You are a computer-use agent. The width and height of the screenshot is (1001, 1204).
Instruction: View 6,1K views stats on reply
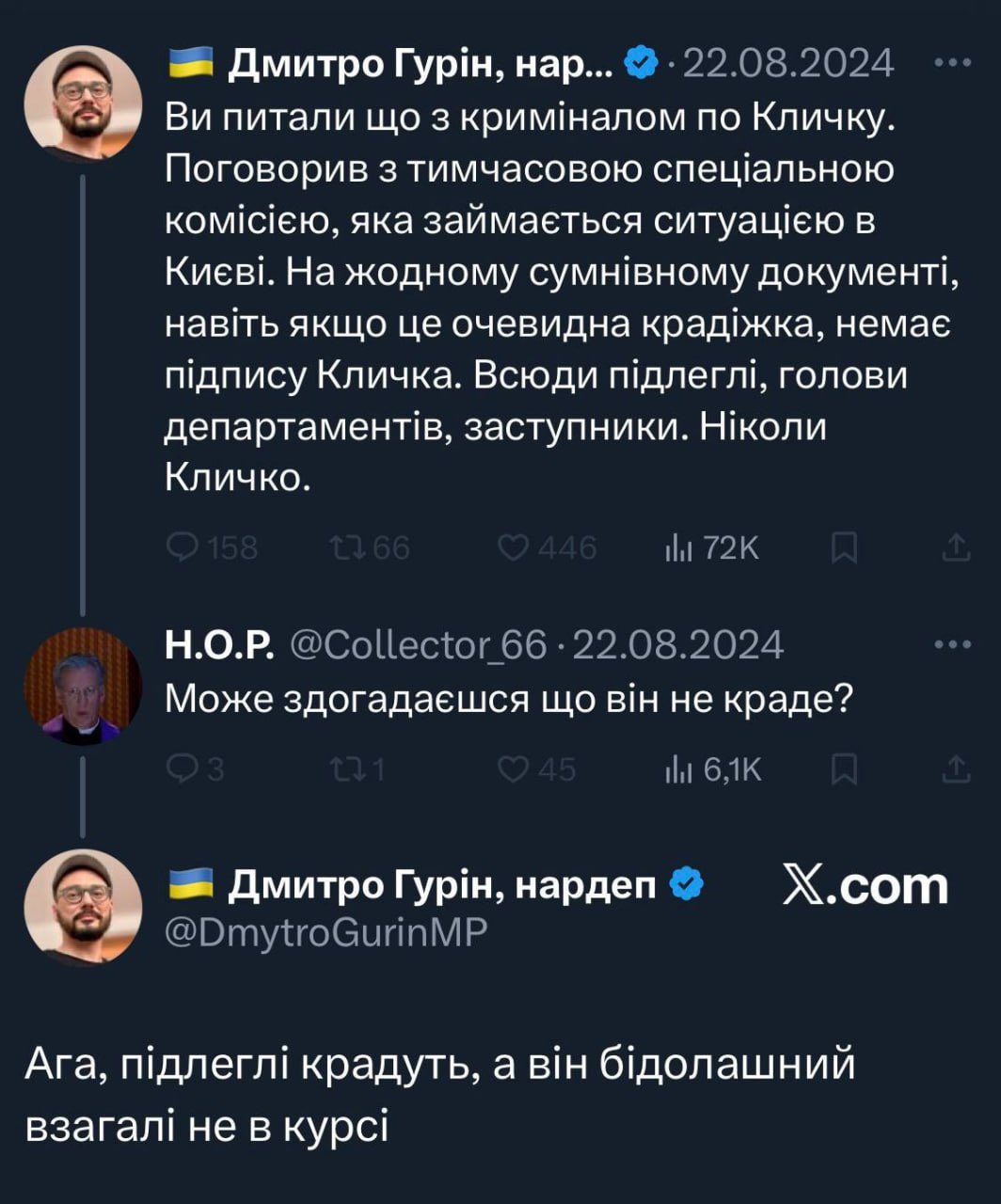coord(679,769)
